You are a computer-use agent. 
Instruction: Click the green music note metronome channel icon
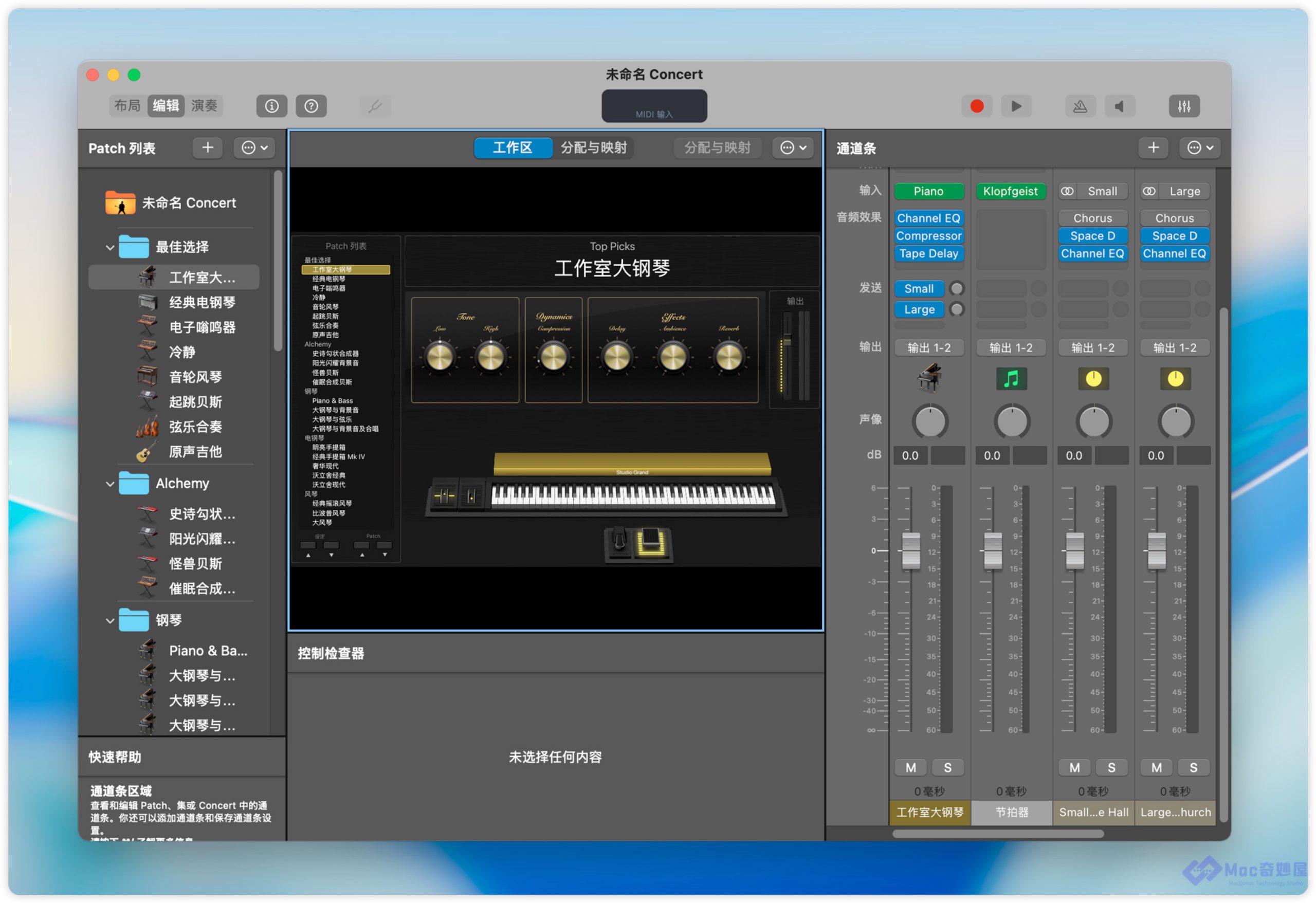[x=1011, y=379]
